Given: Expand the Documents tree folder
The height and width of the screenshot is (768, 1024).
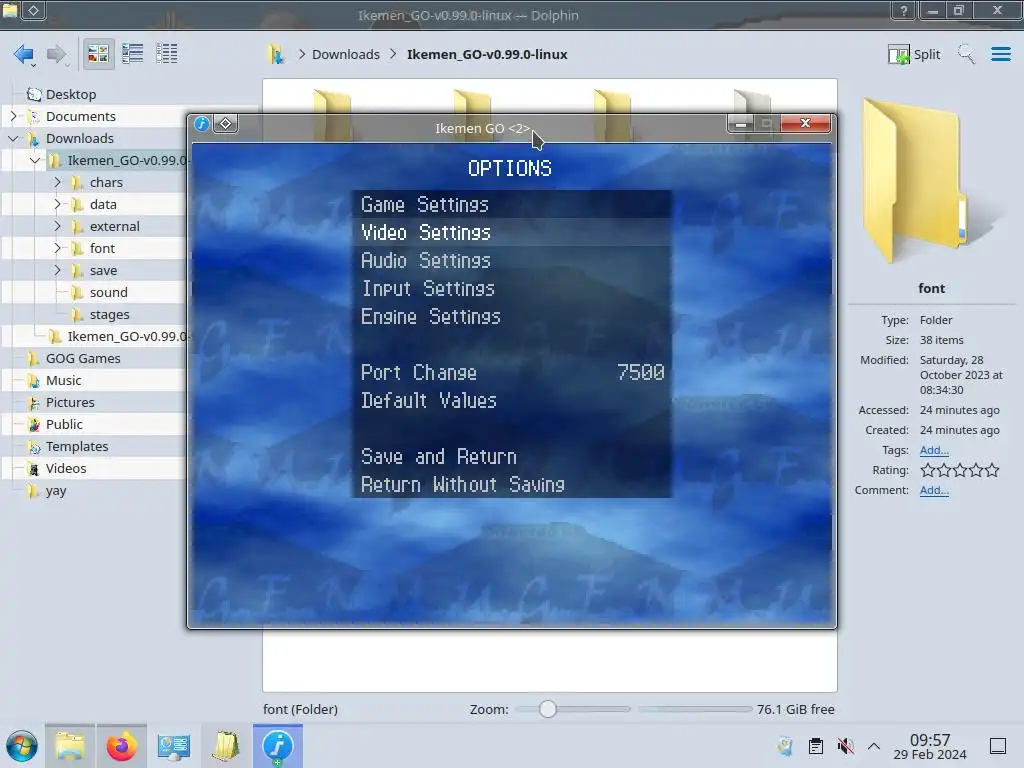Looking at the screenshot, I should tap(13, 116).
